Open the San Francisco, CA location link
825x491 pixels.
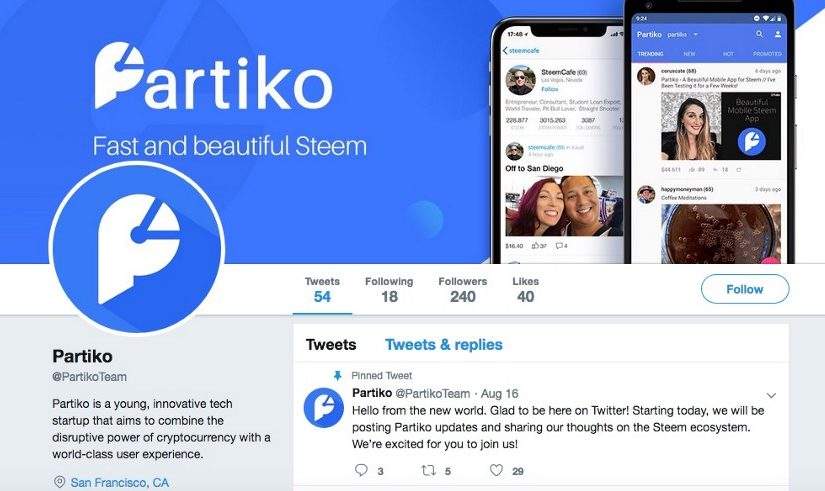coord(120,483)
